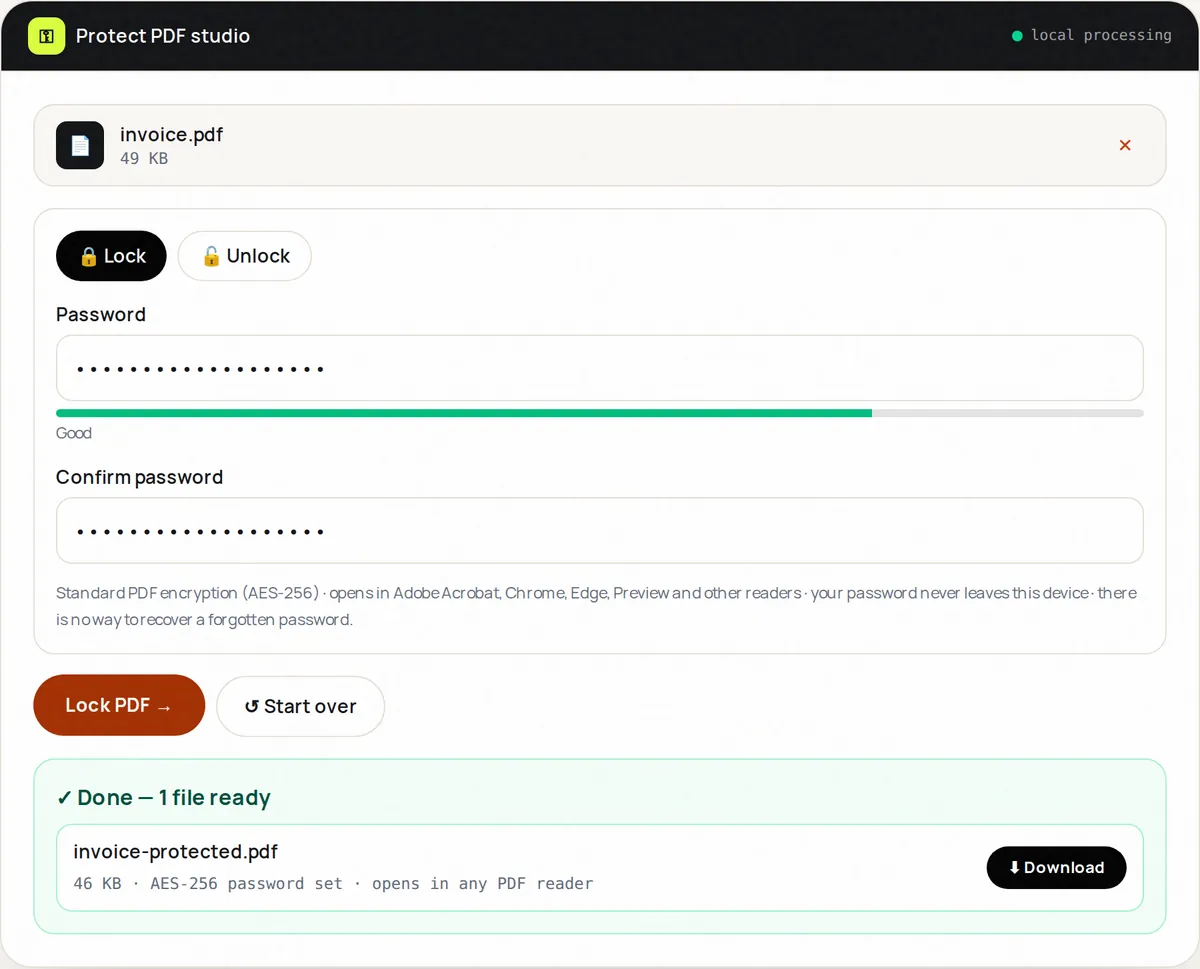Click the 'invoice-protected.pdf' result file name
This screenshot has height=969, width=1200.
click(176, 852)
